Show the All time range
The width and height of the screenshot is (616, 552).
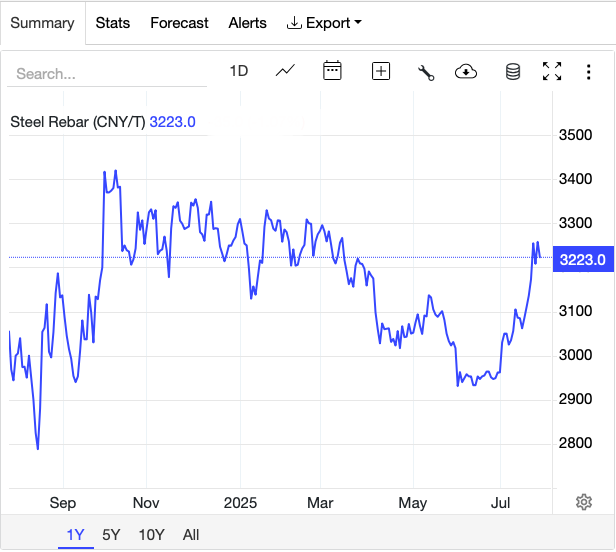191,535
